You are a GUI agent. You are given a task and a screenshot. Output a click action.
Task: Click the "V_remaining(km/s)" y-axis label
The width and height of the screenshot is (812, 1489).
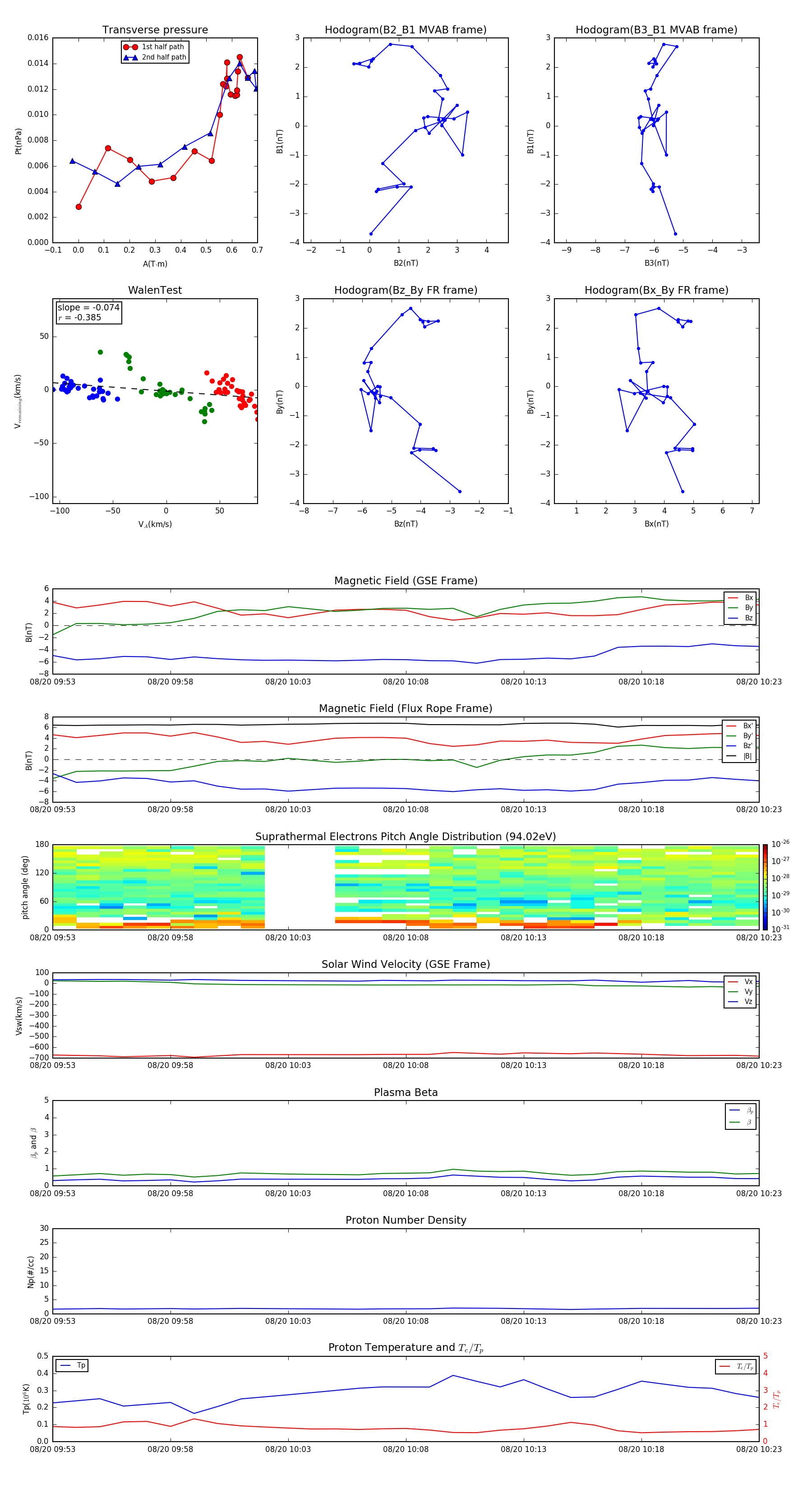[x=18, y=401]
